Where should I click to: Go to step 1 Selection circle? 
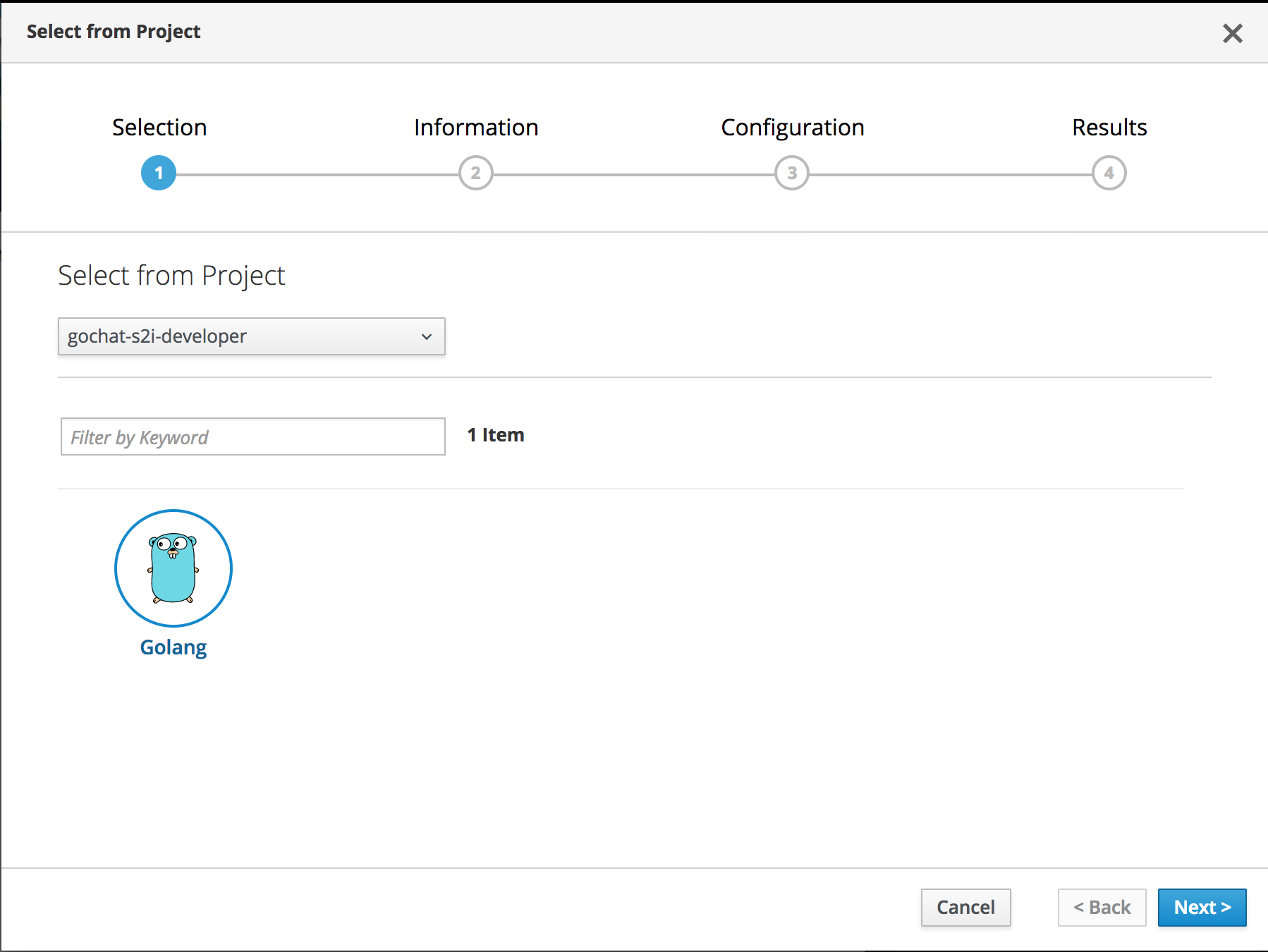click(x=159, y=173)
